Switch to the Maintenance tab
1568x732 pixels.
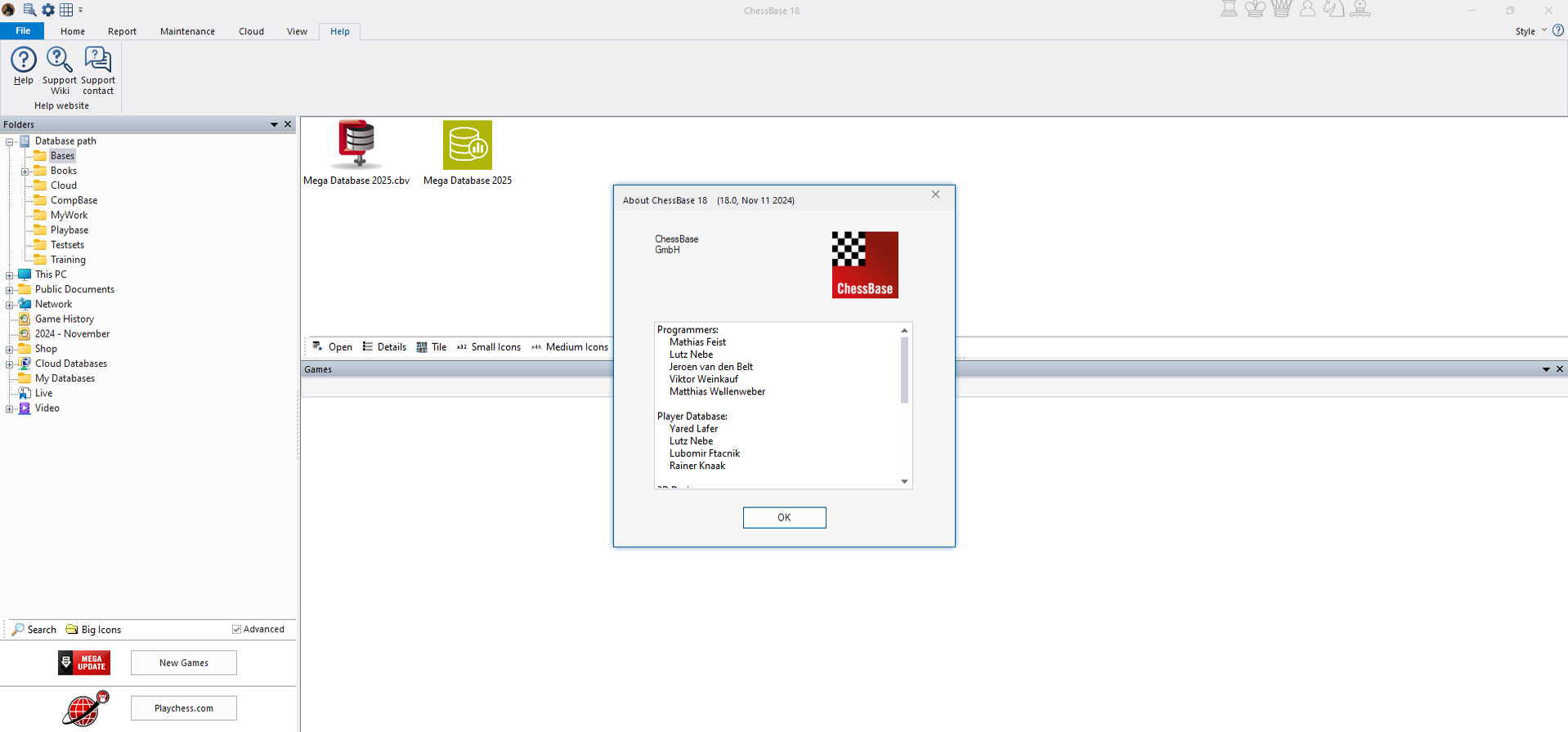187,31
